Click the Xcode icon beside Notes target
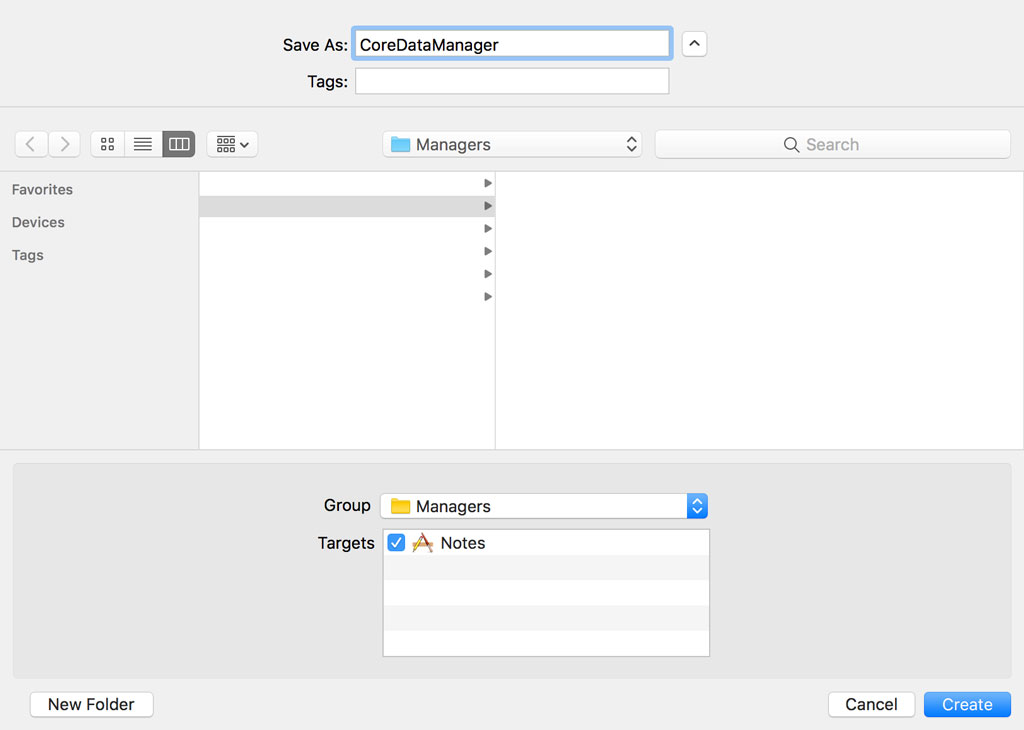Image resolution: width=1024 pixels, height=730 pixels. 422,542
